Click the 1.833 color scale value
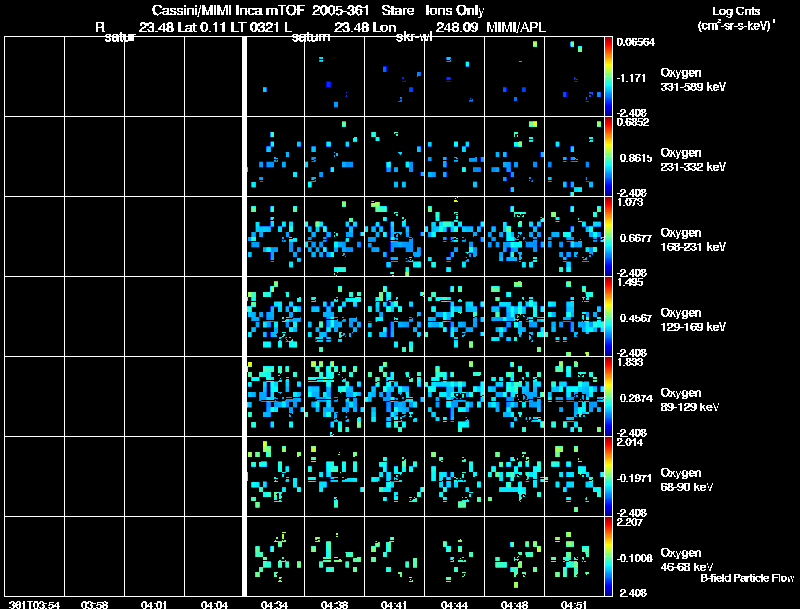800x609 pixels. (x=630, y=362)
